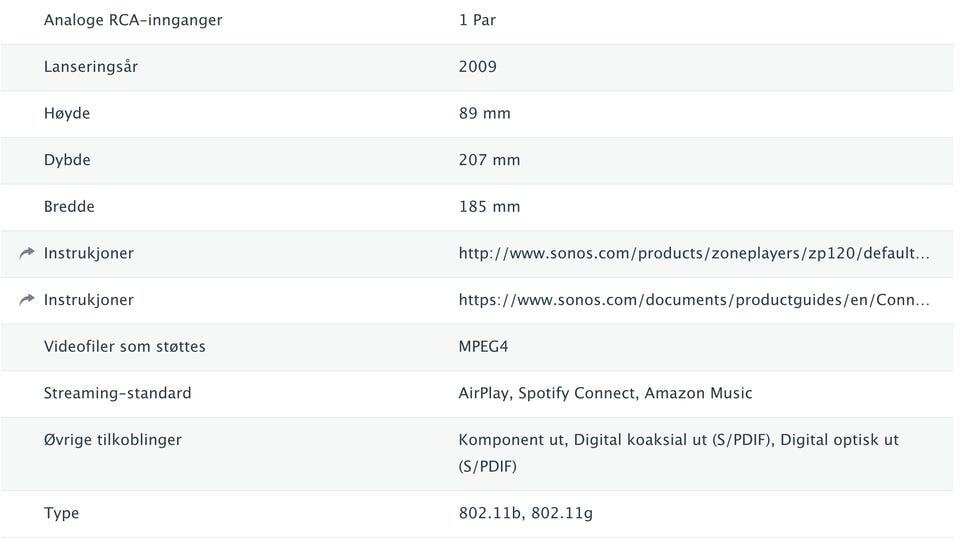The height and width of the screenshot is (553, 960).
Task: Select the Analoge RCA-innganger row label
Action: [133, 20]
